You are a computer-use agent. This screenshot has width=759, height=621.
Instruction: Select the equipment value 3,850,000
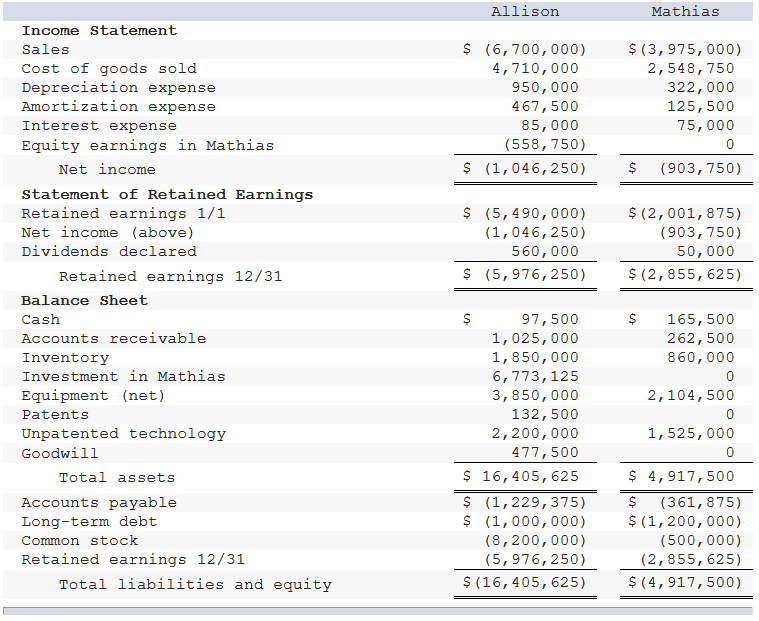pos(535,396)
